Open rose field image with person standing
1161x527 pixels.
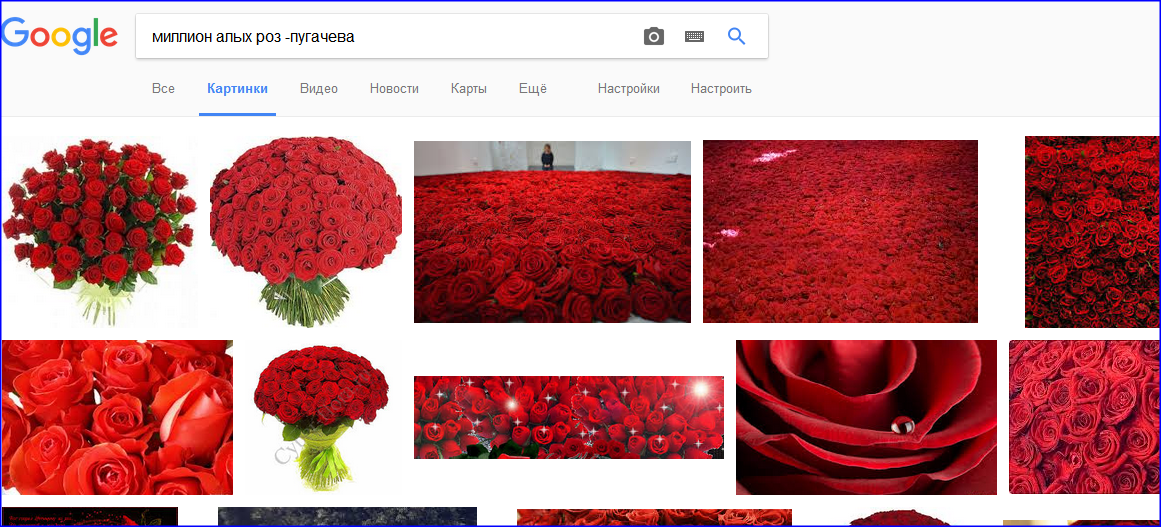[552, 232]
